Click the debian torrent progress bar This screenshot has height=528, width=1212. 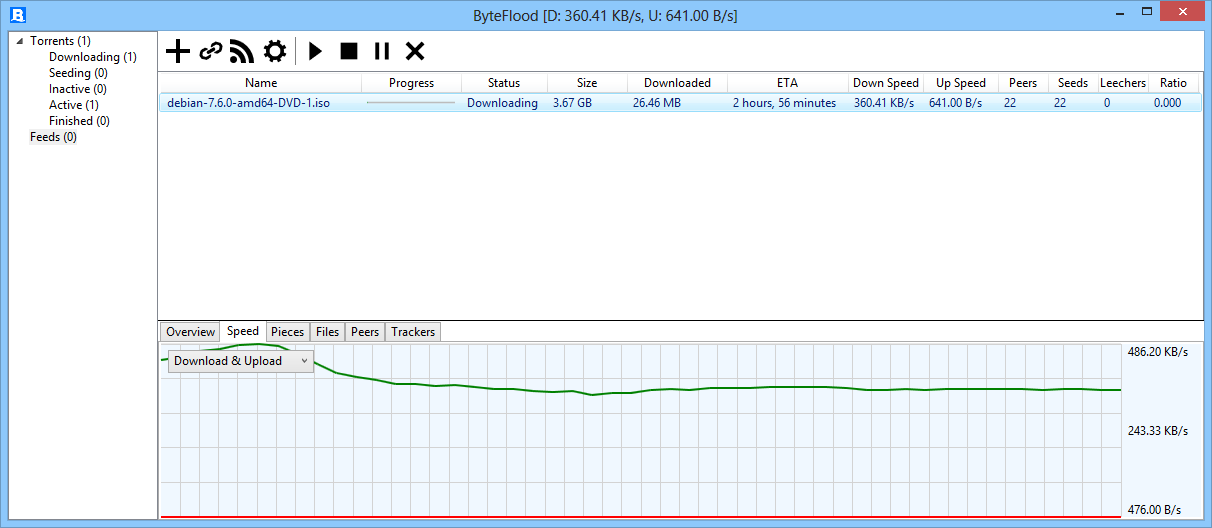coord(411,103)
